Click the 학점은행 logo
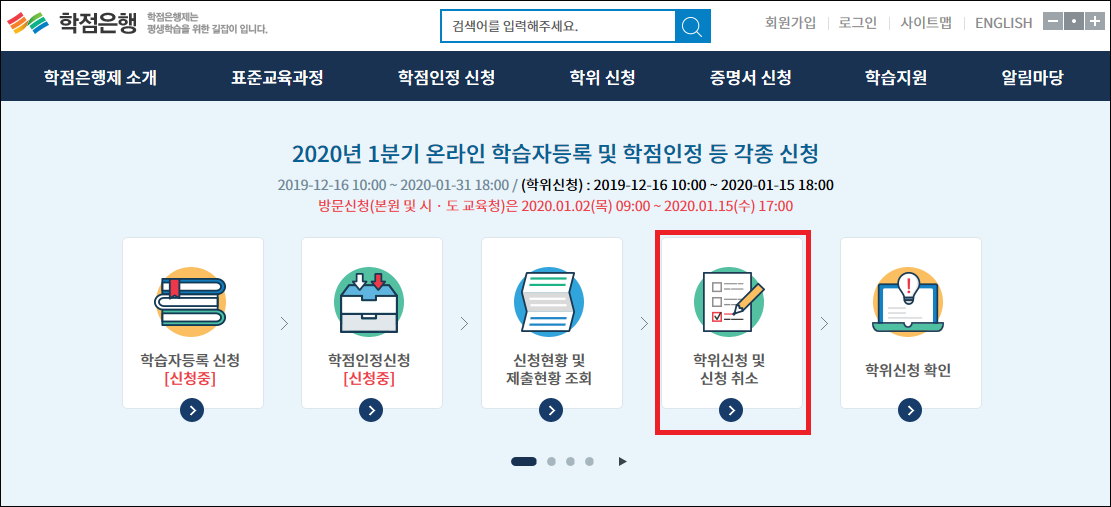The height and width of the screenshot is (507, 1111). click(x=72, y=23)
